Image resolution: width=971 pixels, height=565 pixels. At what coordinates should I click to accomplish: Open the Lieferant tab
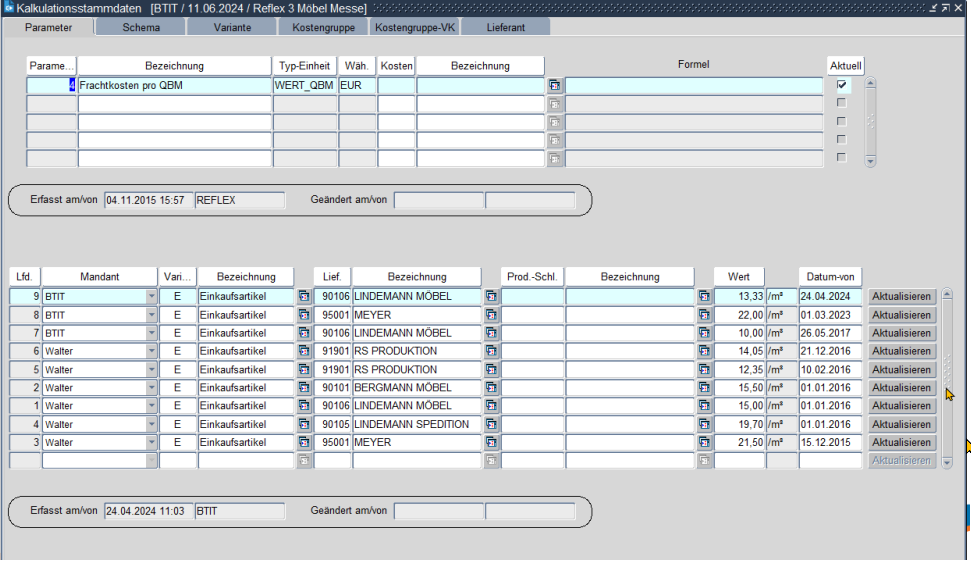(505, 27)
